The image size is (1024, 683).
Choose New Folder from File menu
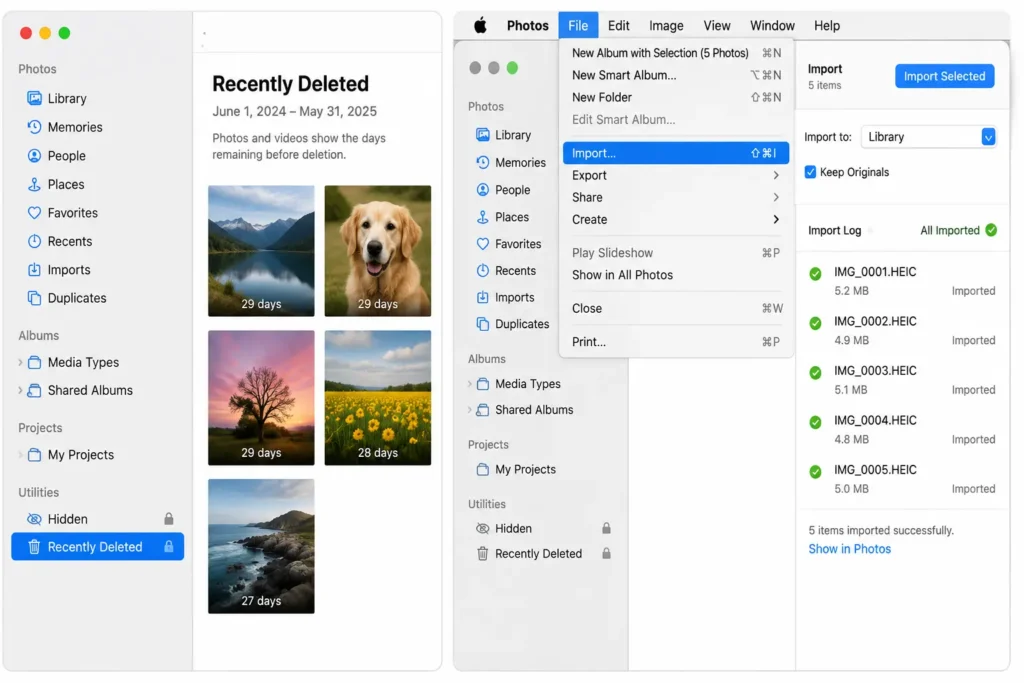tap(675, 97)
